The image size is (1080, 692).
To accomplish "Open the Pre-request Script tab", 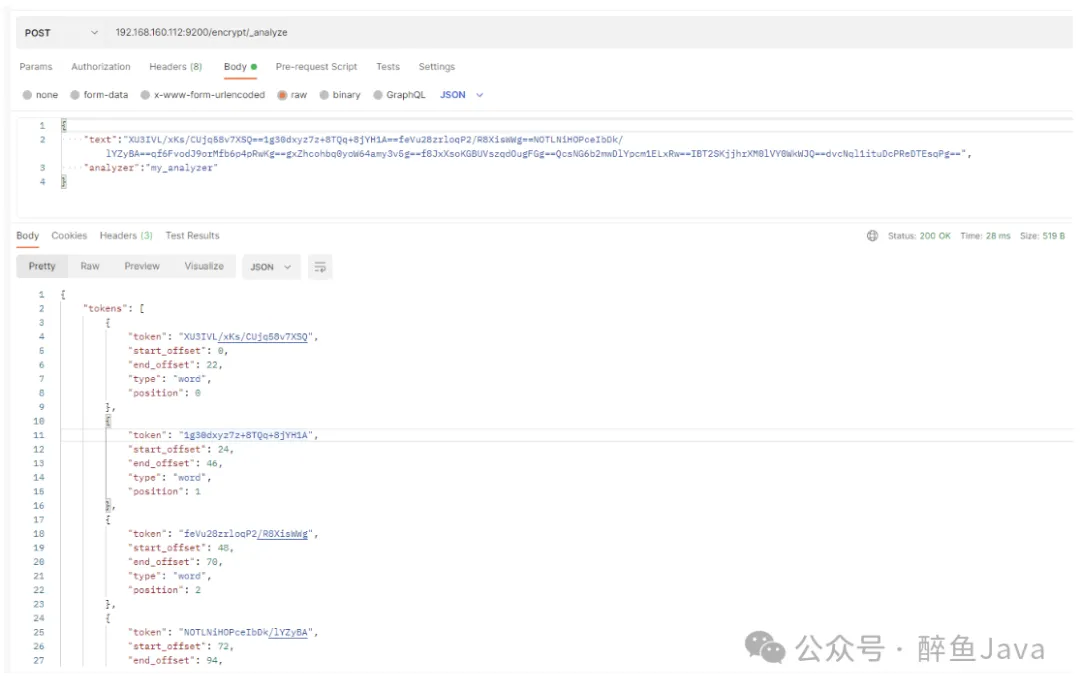I will (x=316, y=67).
